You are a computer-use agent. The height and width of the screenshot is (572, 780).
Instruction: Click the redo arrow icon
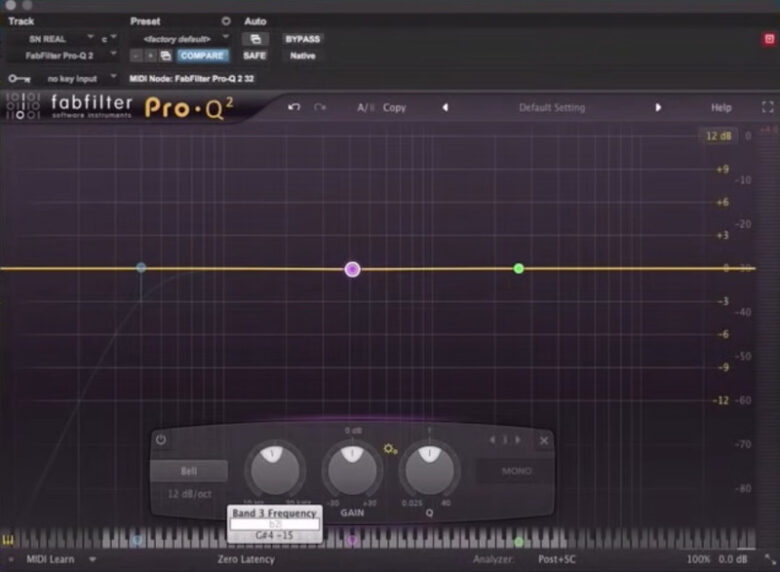[x=320, y=107]
